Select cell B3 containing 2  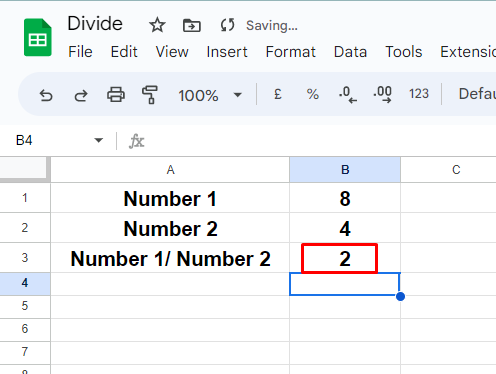pos(345,258)
